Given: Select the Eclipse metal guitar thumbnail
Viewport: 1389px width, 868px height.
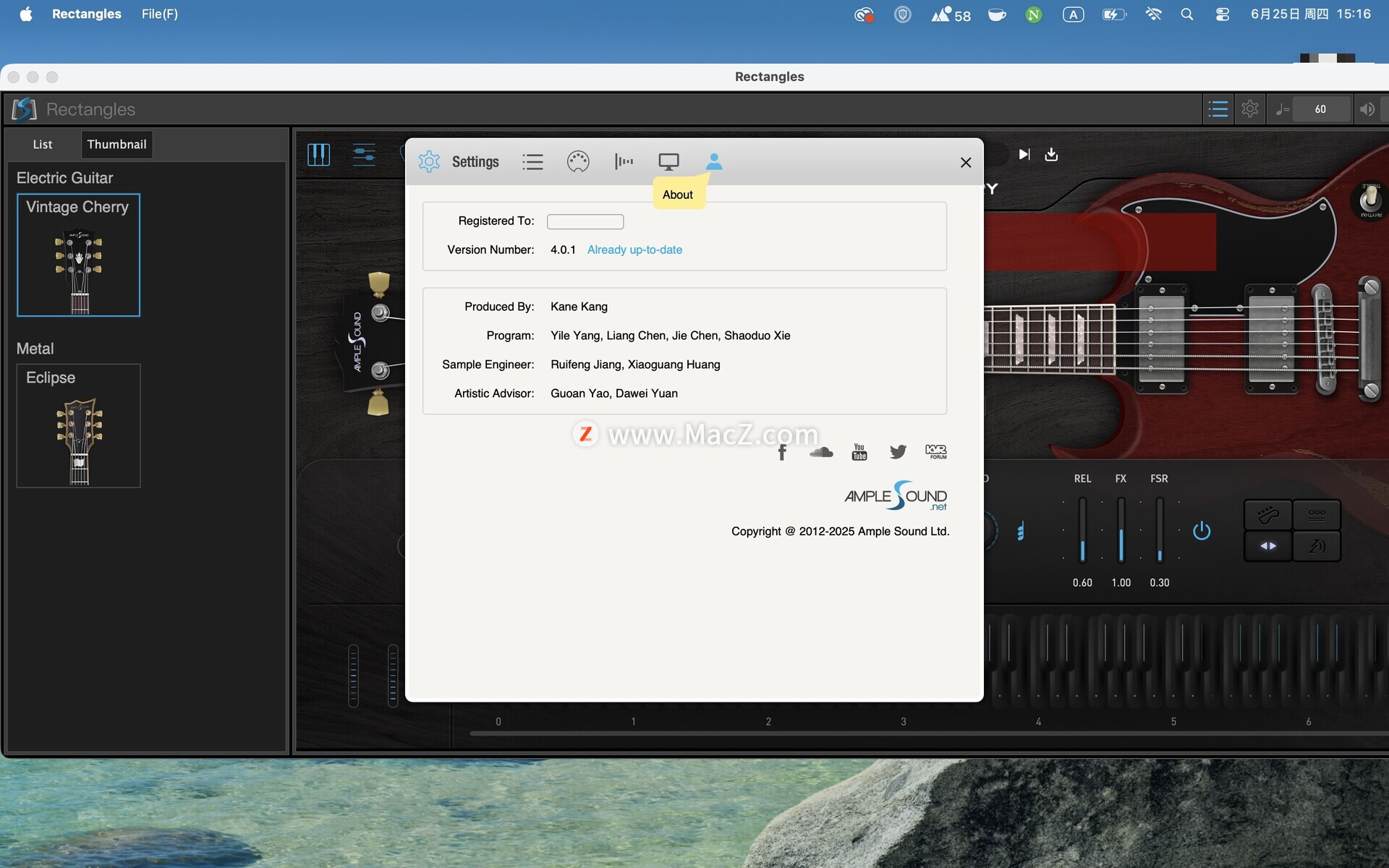Looking at the screenshot, I should tap(78, 425).
